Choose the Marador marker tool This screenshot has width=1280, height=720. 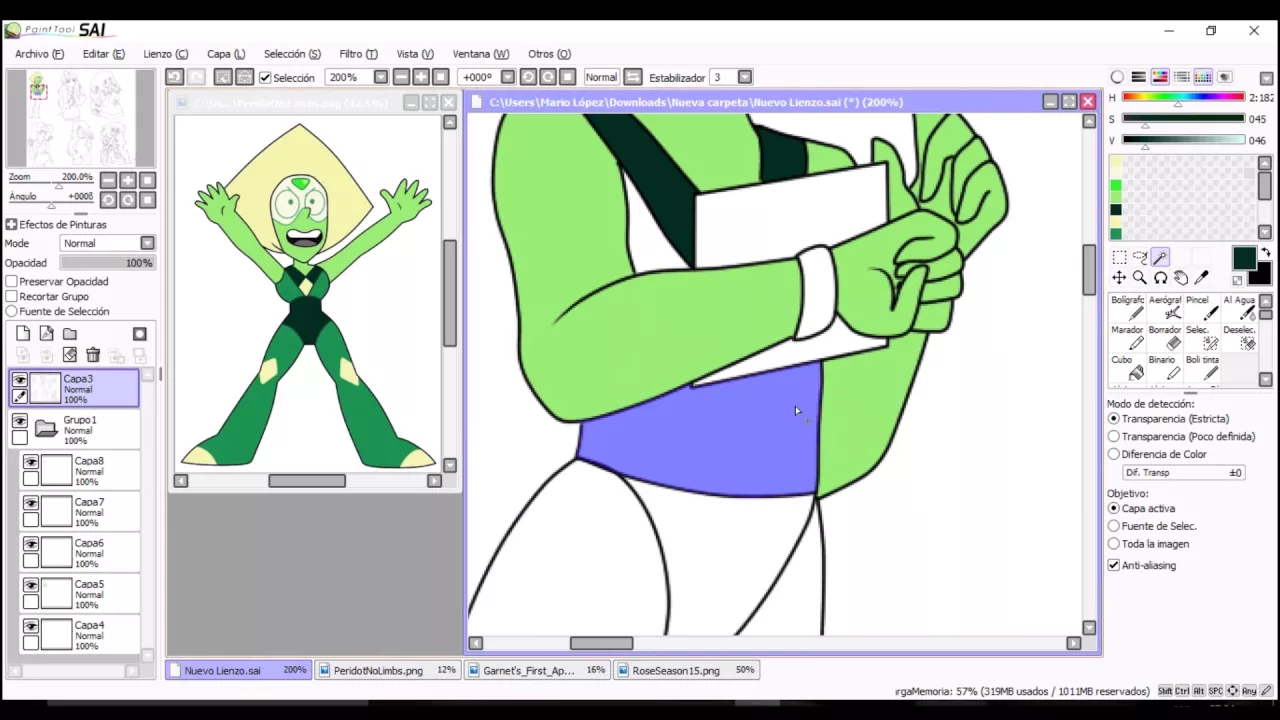(x=1127, y=338)
